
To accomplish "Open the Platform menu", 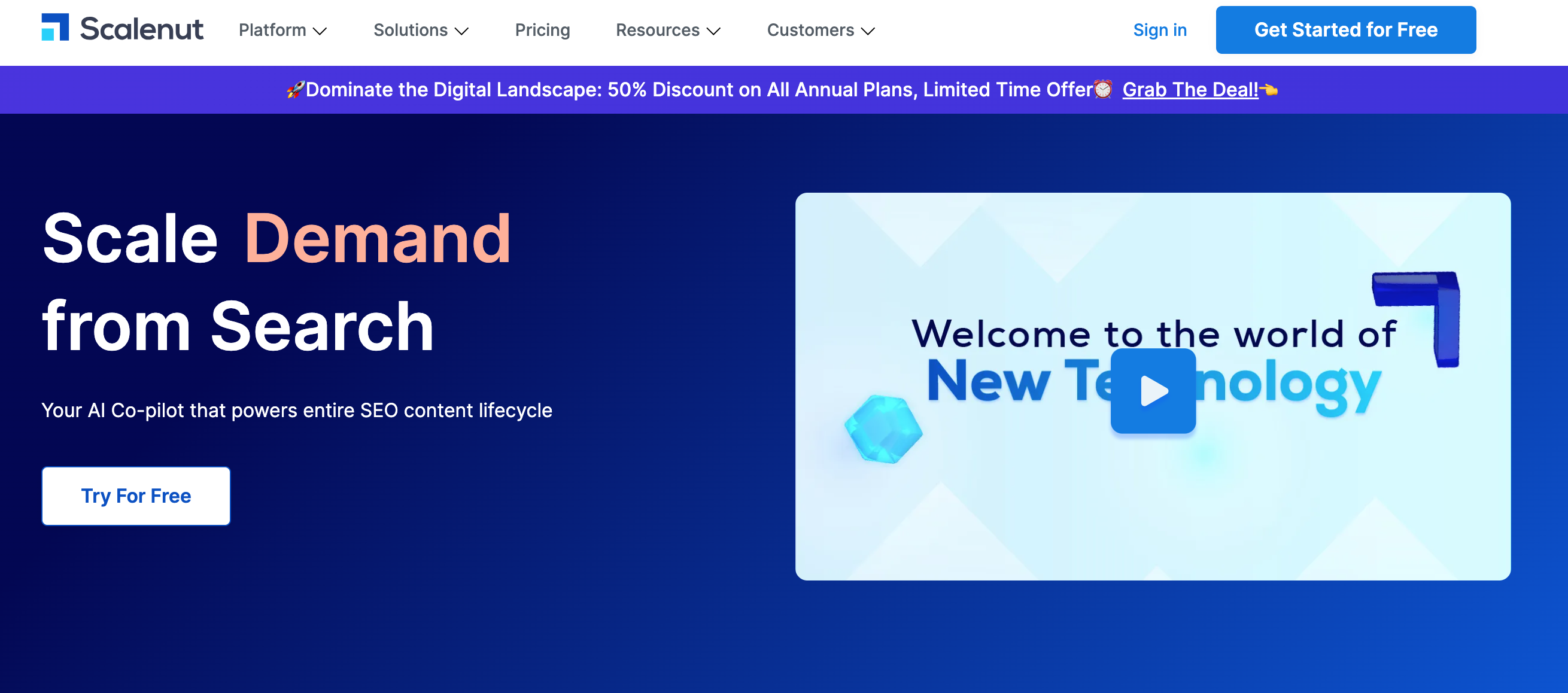I will (x=272, y=30).
